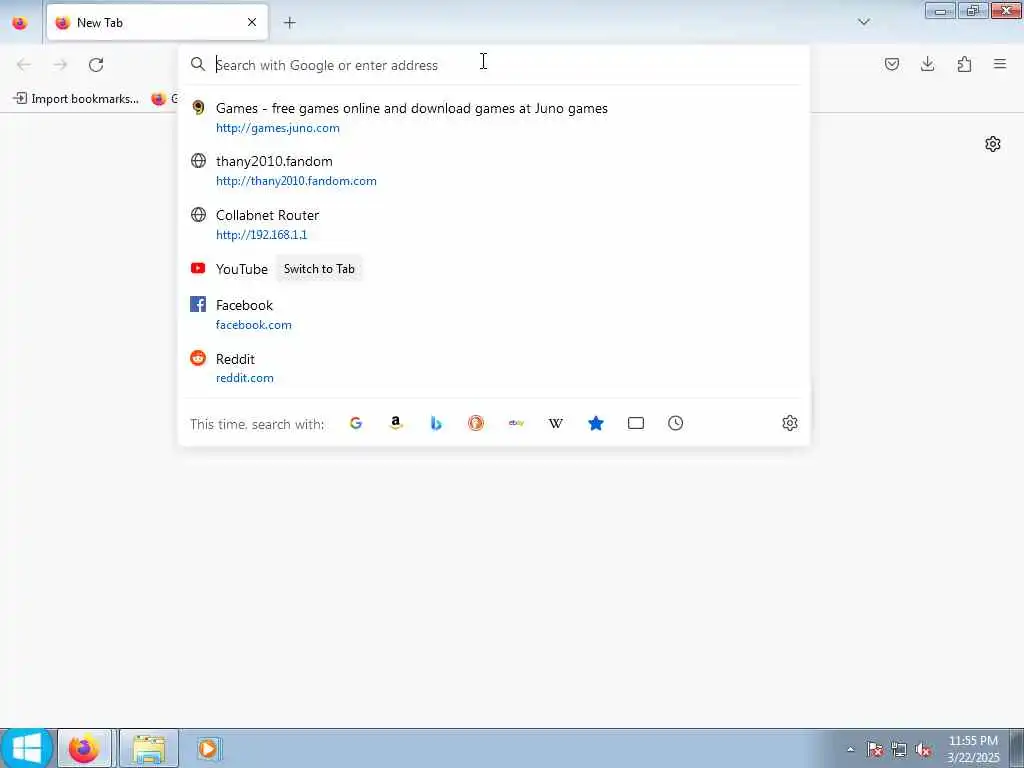Image resolution: width=1024 pixels, height=768 pixels.
Task: Open media player taskbar icon
Action: (208, 748)
